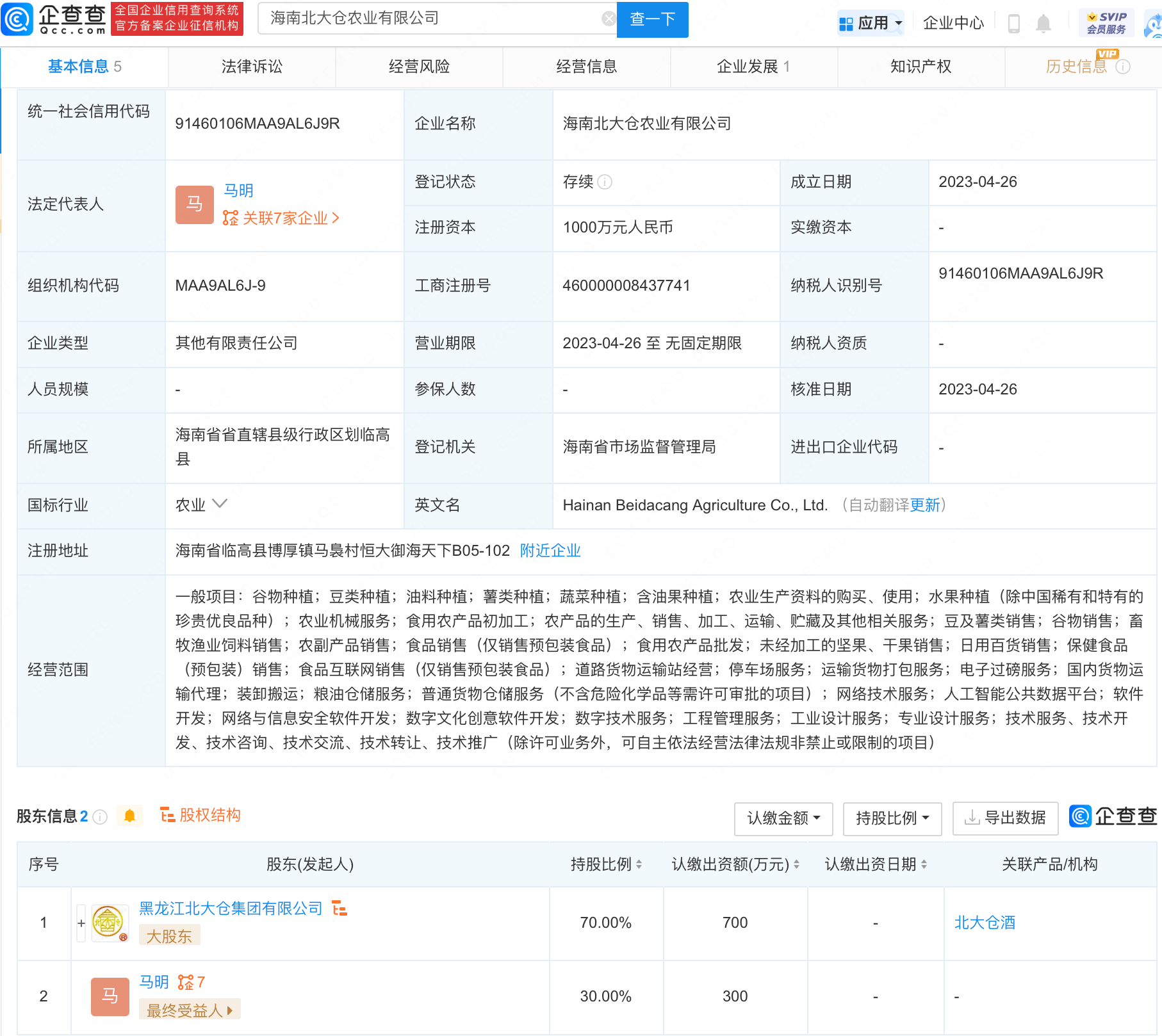Click 其他有限责任公司 company type value
The width and height of the screenshot is (1162, 1036).
click(236, 343)
